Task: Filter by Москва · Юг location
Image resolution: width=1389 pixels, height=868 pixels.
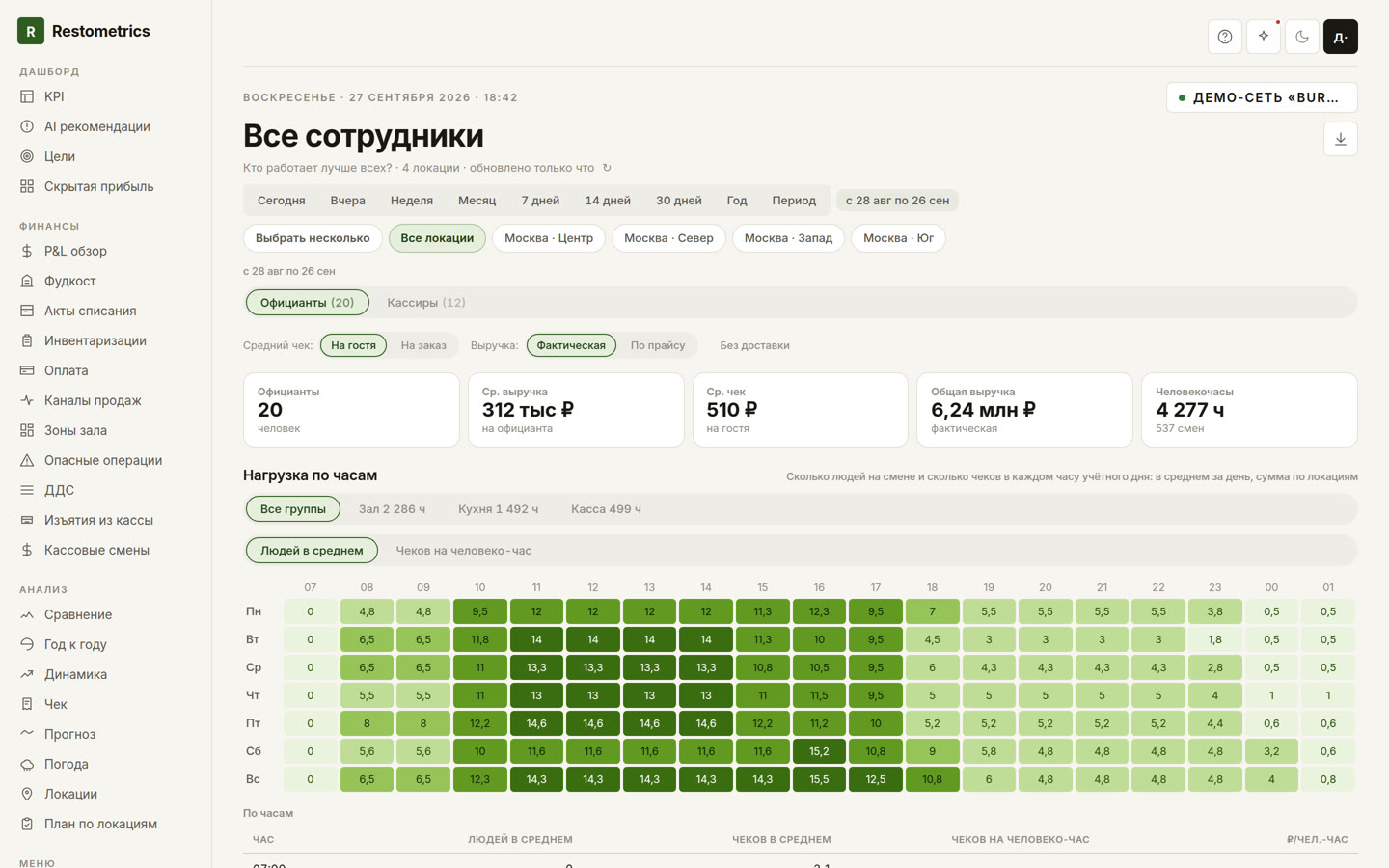Action: [x=898, y=238]
